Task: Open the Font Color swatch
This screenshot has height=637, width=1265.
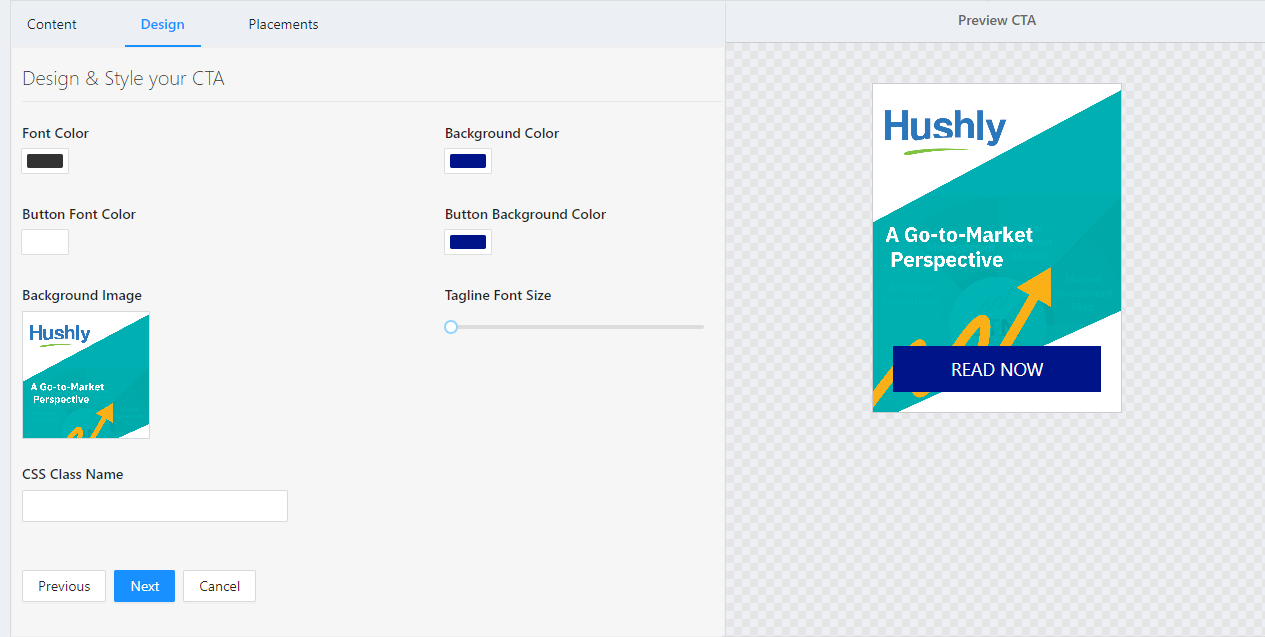Action: point(45,161)
